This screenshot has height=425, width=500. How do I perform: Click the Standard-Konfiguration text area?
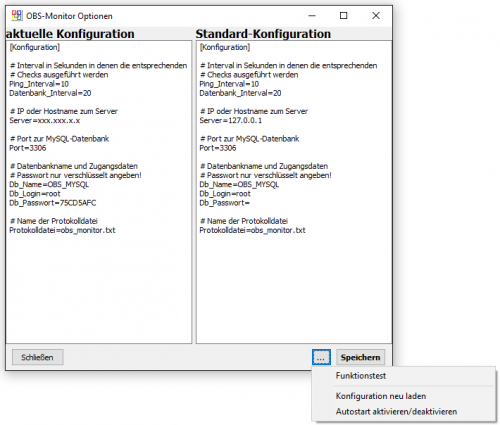tap(294, 192)
